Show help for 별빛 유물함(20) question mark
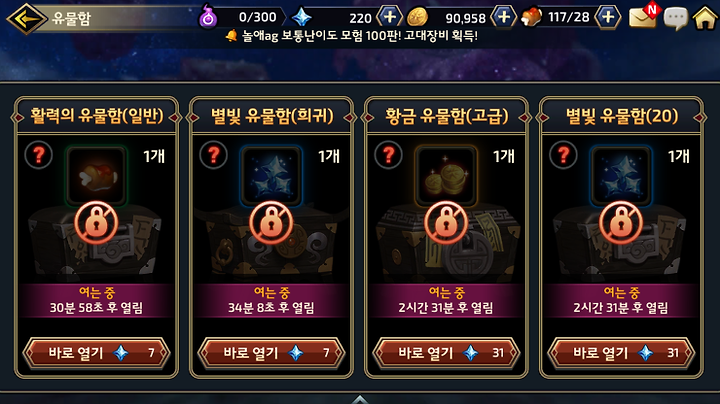 pos(563,155)
